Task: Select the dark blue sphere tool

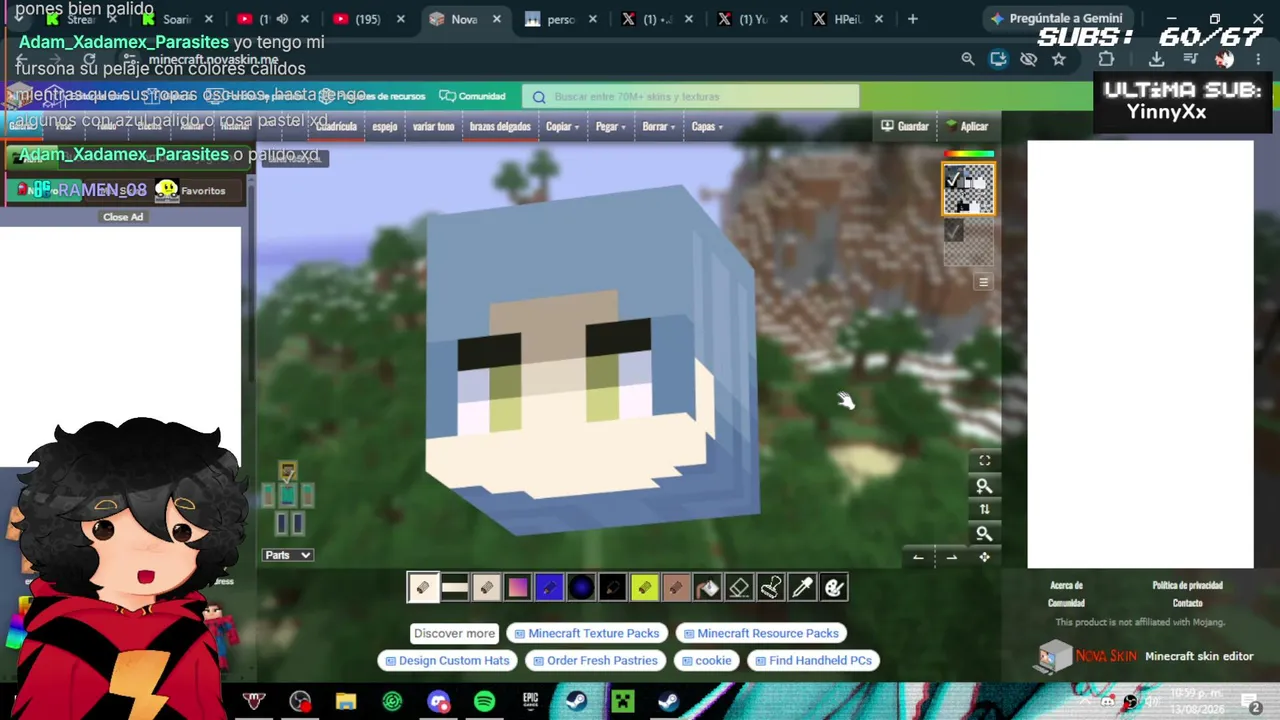Action: (x=581, y=588)
